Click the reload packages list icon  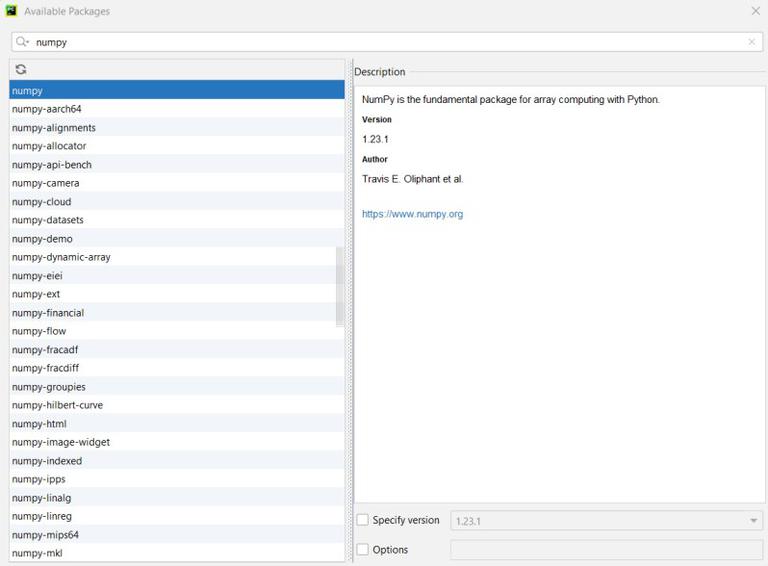(x=21, y=69)
